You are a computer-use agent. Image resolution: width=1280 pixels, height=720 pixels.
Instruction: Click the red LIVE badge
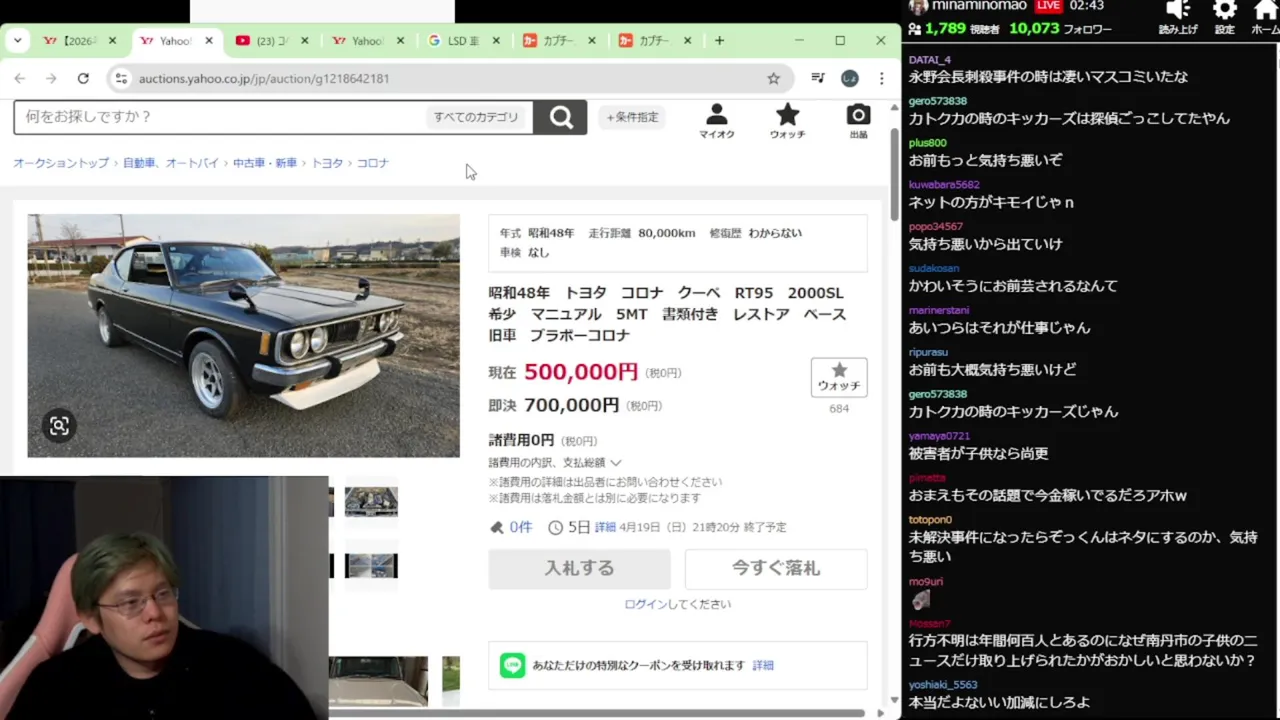[1048, 6]
